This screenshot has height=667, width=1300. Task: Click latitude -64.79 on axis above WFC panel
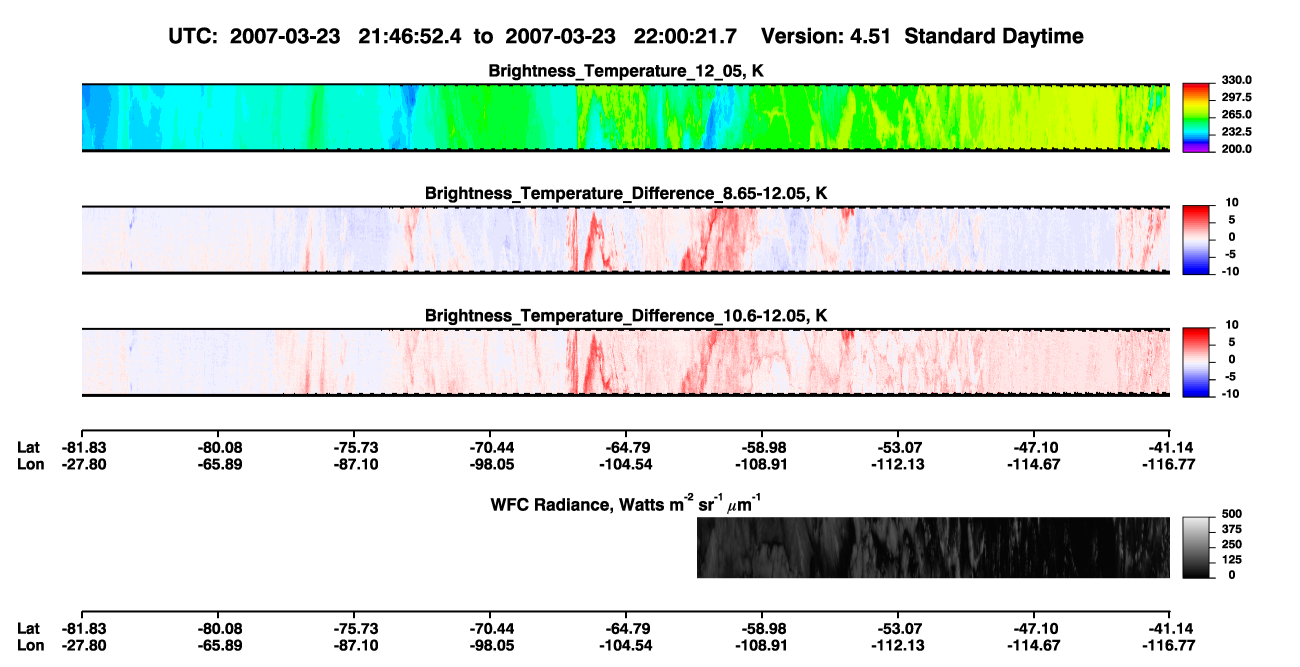click(626, 447)
